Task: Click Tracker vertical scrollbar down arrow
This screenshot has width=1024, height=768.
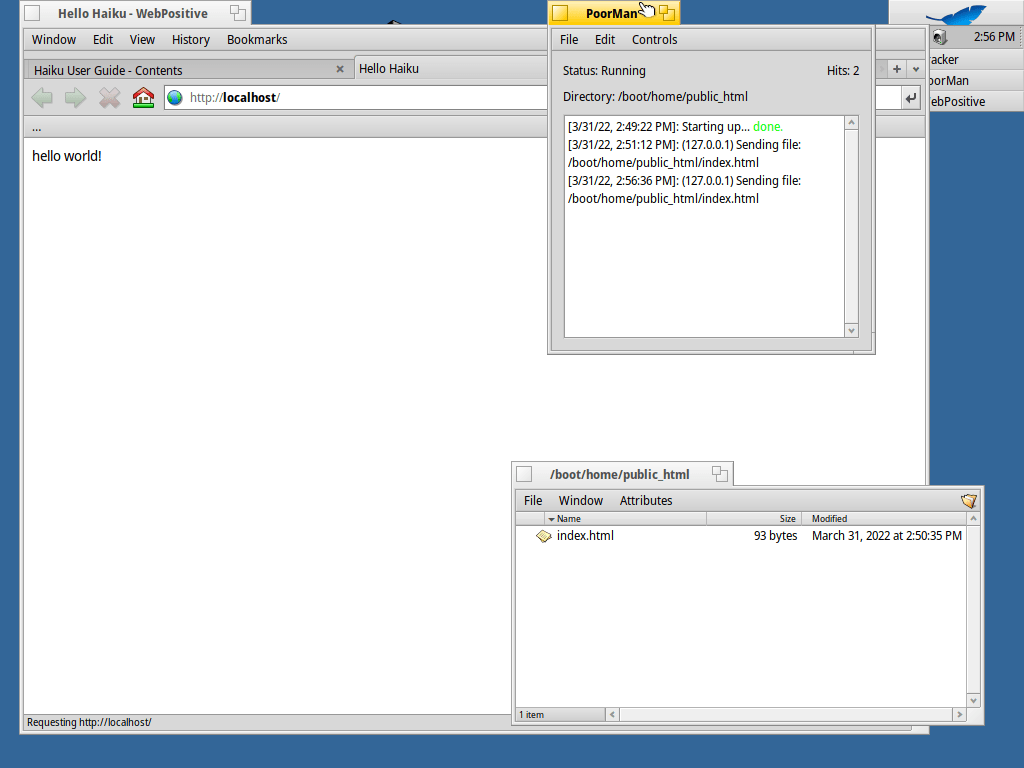Action: pyautogui.click(x=974, y=701)
